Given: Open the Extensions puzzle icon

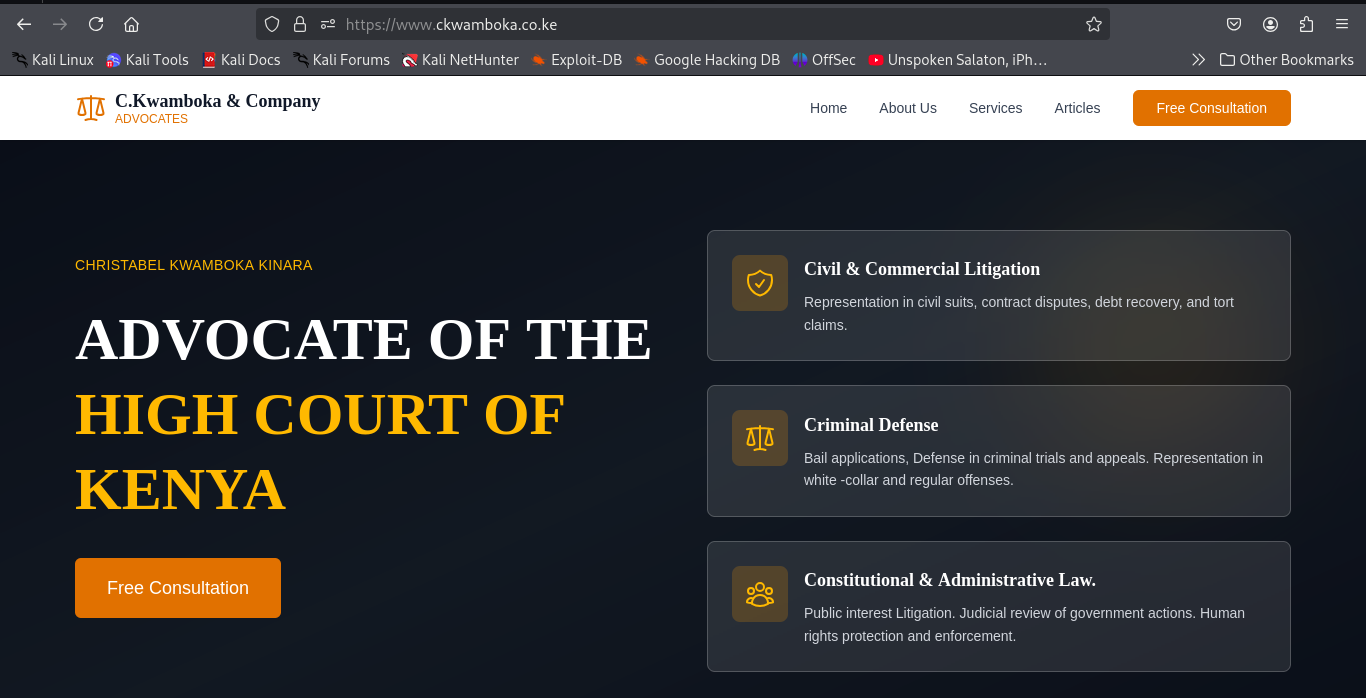Looking at the screenshot, I should point(1306,24).
